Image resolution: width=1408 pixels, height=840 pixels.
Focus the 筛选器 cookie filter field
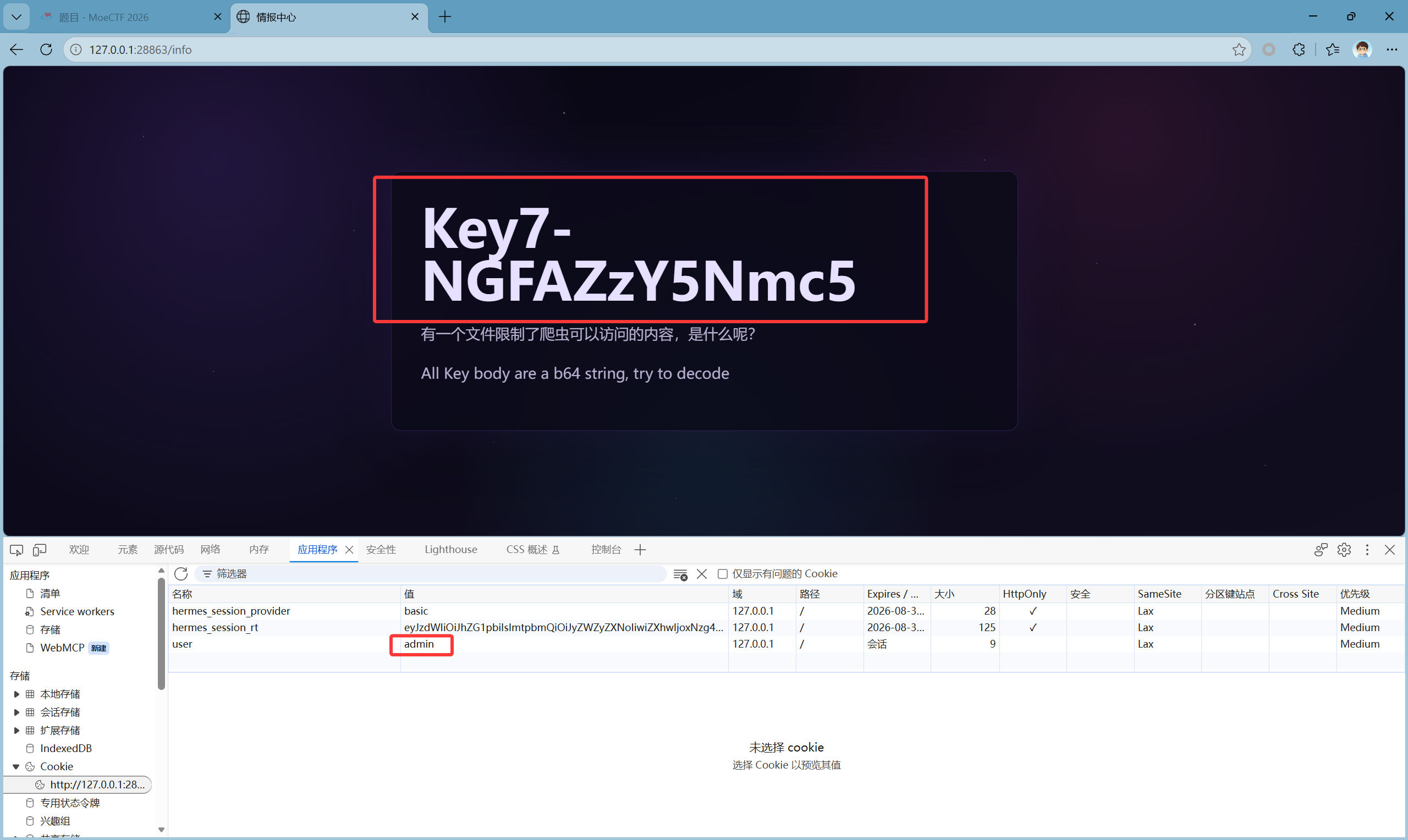(430, 574)
